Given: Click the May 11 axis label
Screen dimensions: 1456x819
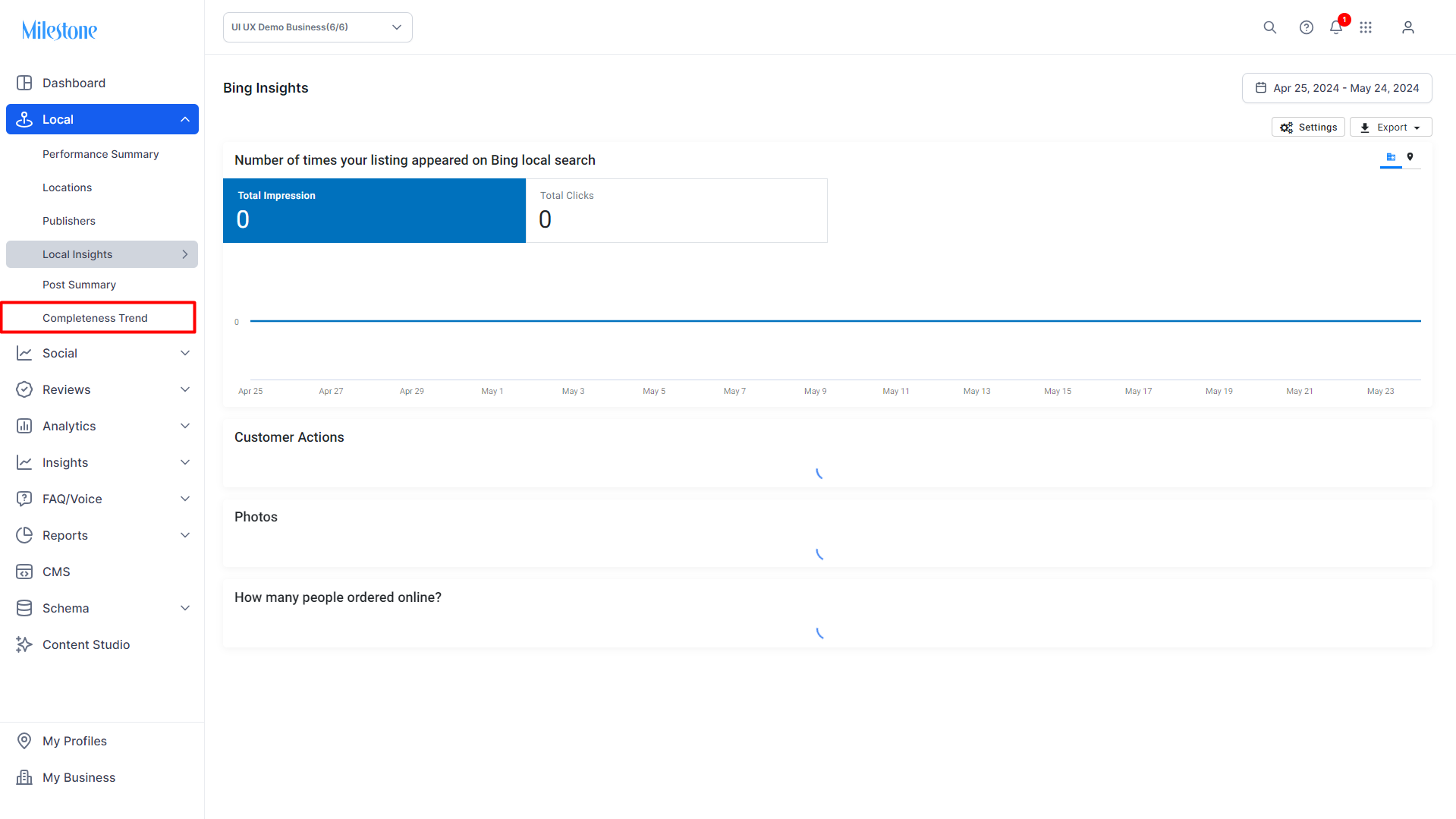Looking at the screenshot, I should coord(896,391).
